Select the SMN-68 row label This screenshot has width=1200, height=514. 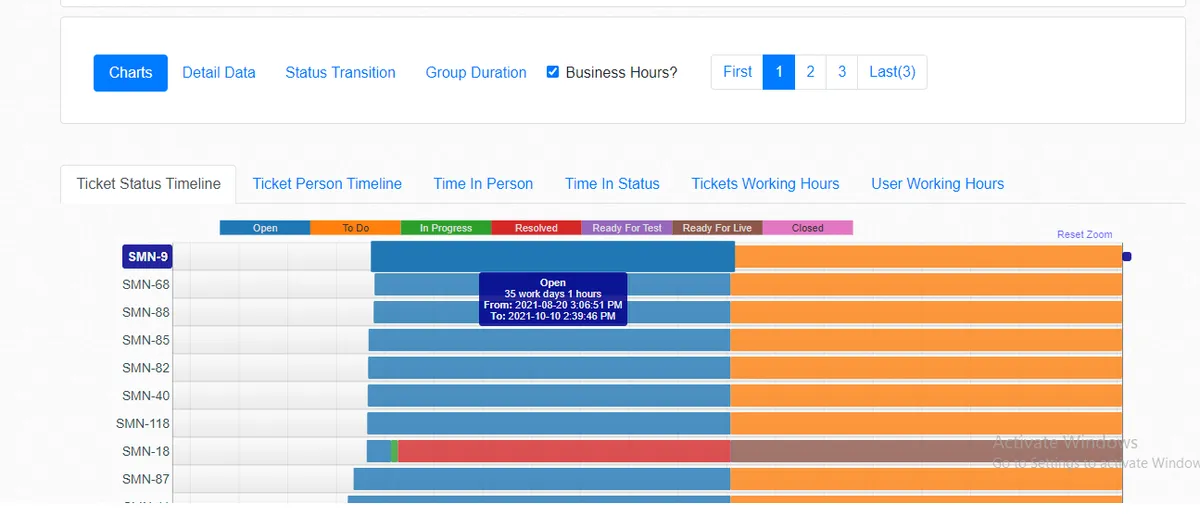coord(146,285)
